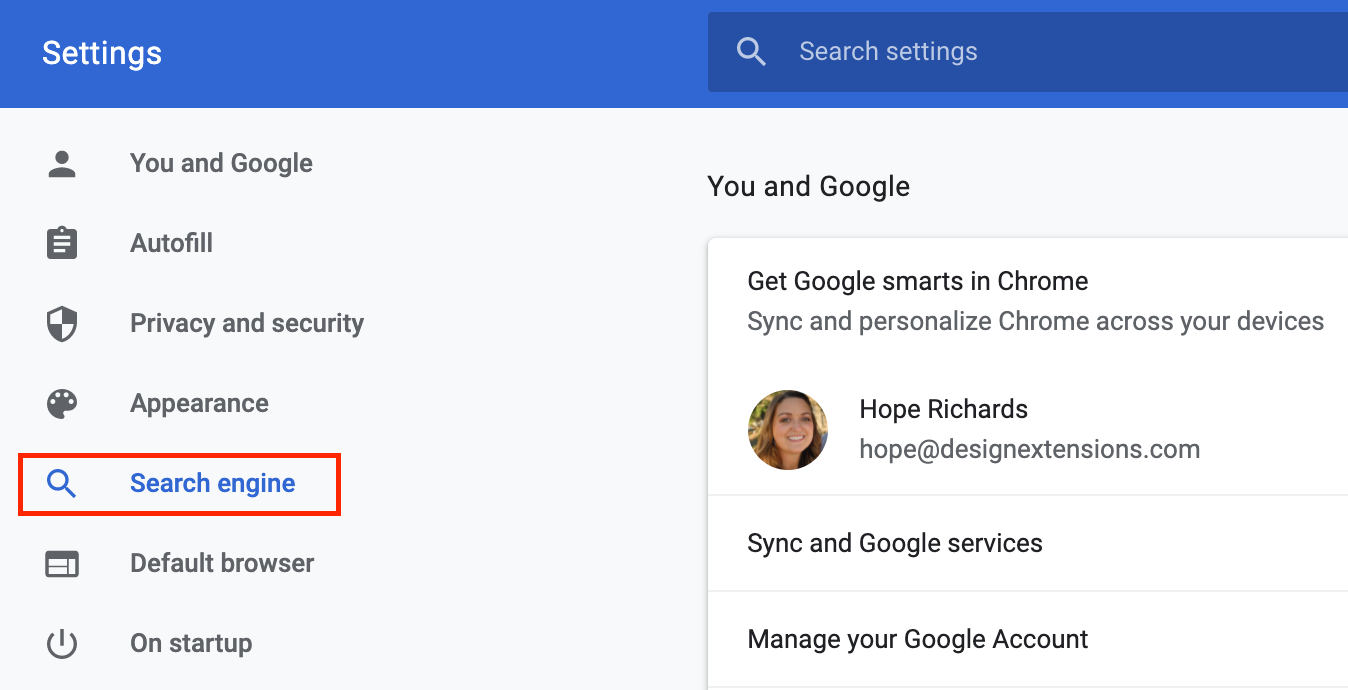Go to the Autofill settings section

click(x=171, y=243)
